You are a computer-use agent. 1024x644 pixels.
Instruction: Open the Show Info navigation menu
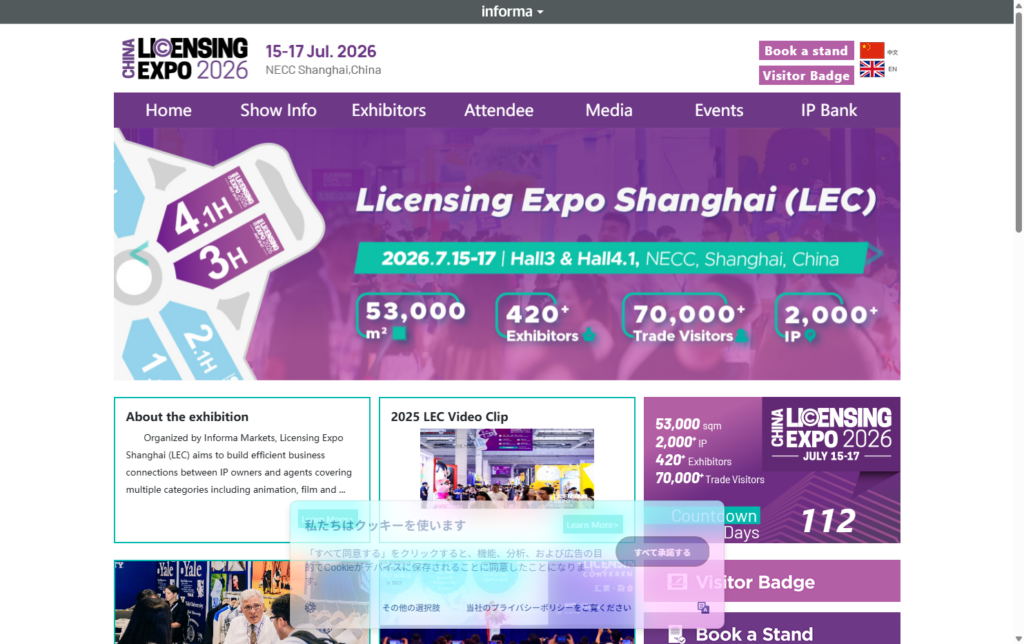tap(278, 110)
